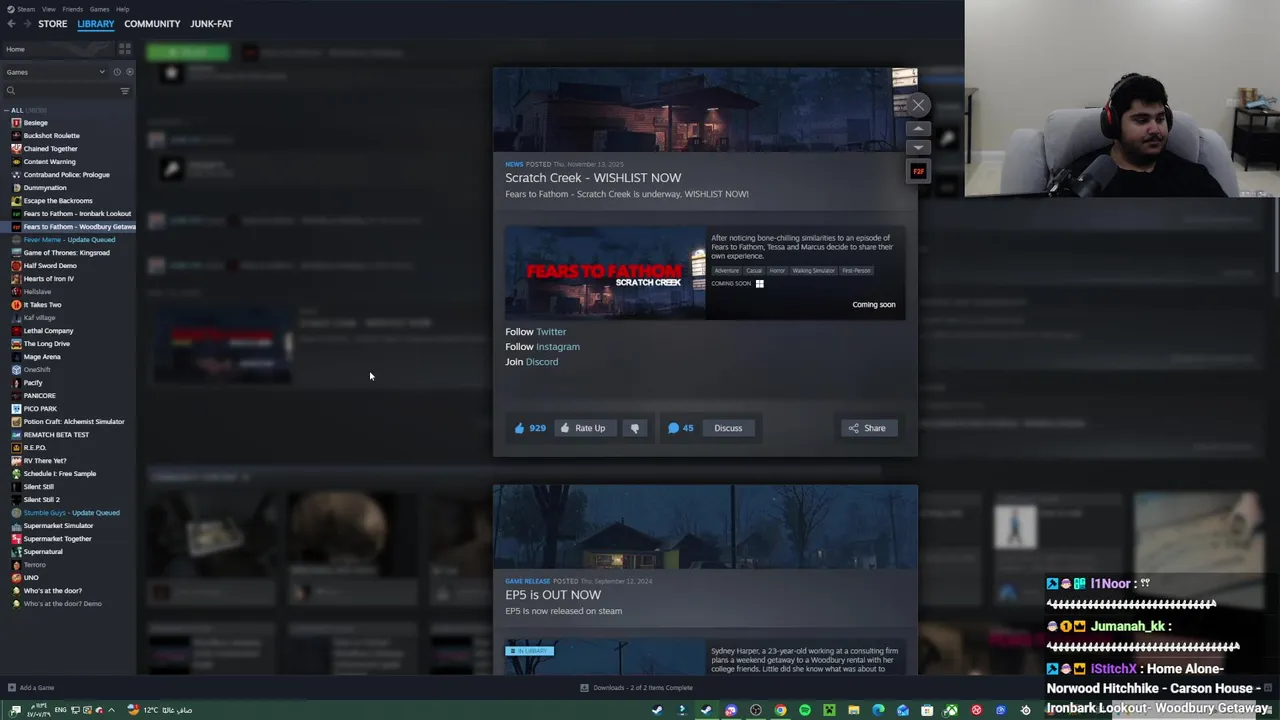Screen dimensions: 1280x720
Task: Click the ready-to-play filter icon in sidebar
Action: click(x=129, y=72)
